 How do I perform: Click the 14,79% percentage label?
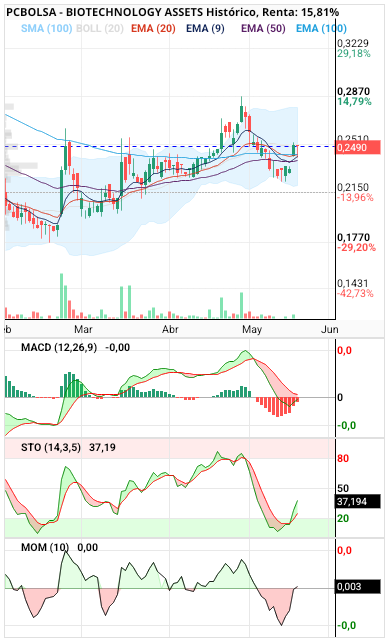[x=354, y=101]
